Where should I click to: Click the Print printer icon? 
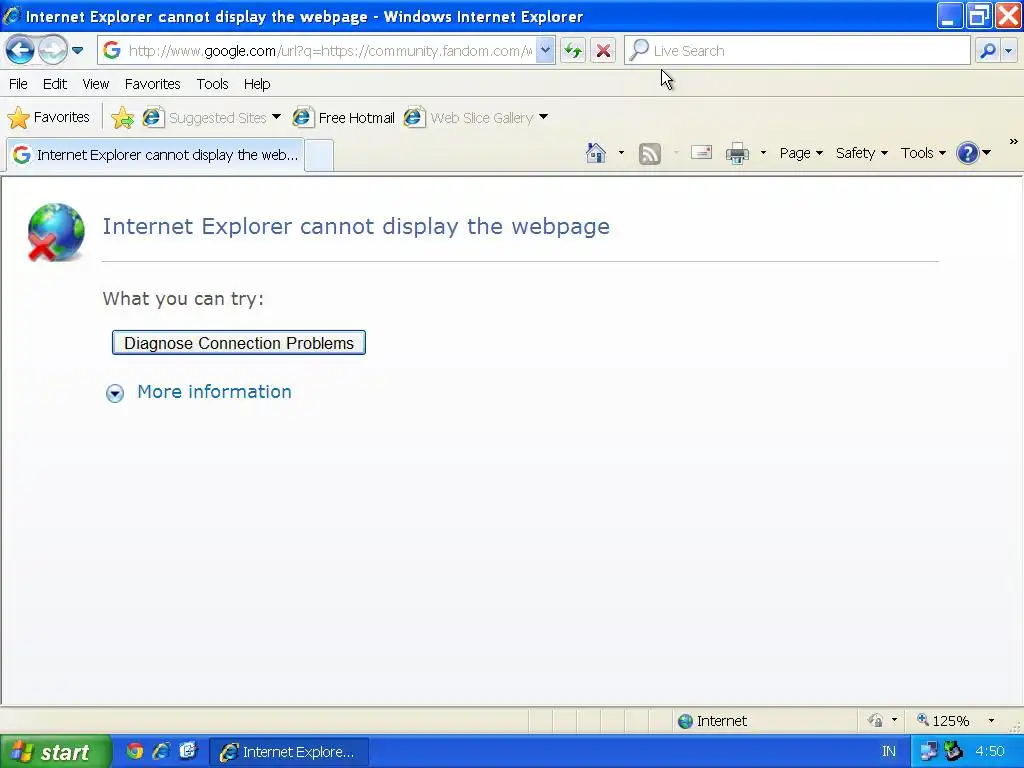click(x=737, y=153)
